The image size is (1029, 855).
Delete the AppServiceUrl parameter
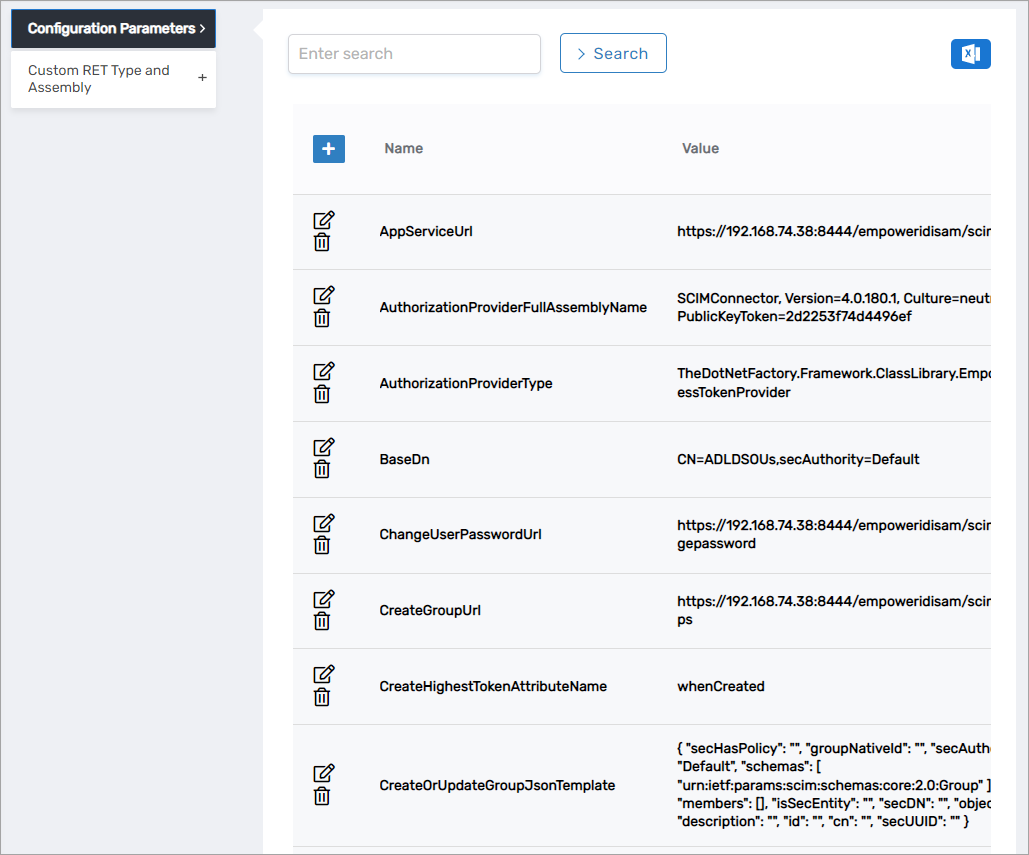pos(322,243)
